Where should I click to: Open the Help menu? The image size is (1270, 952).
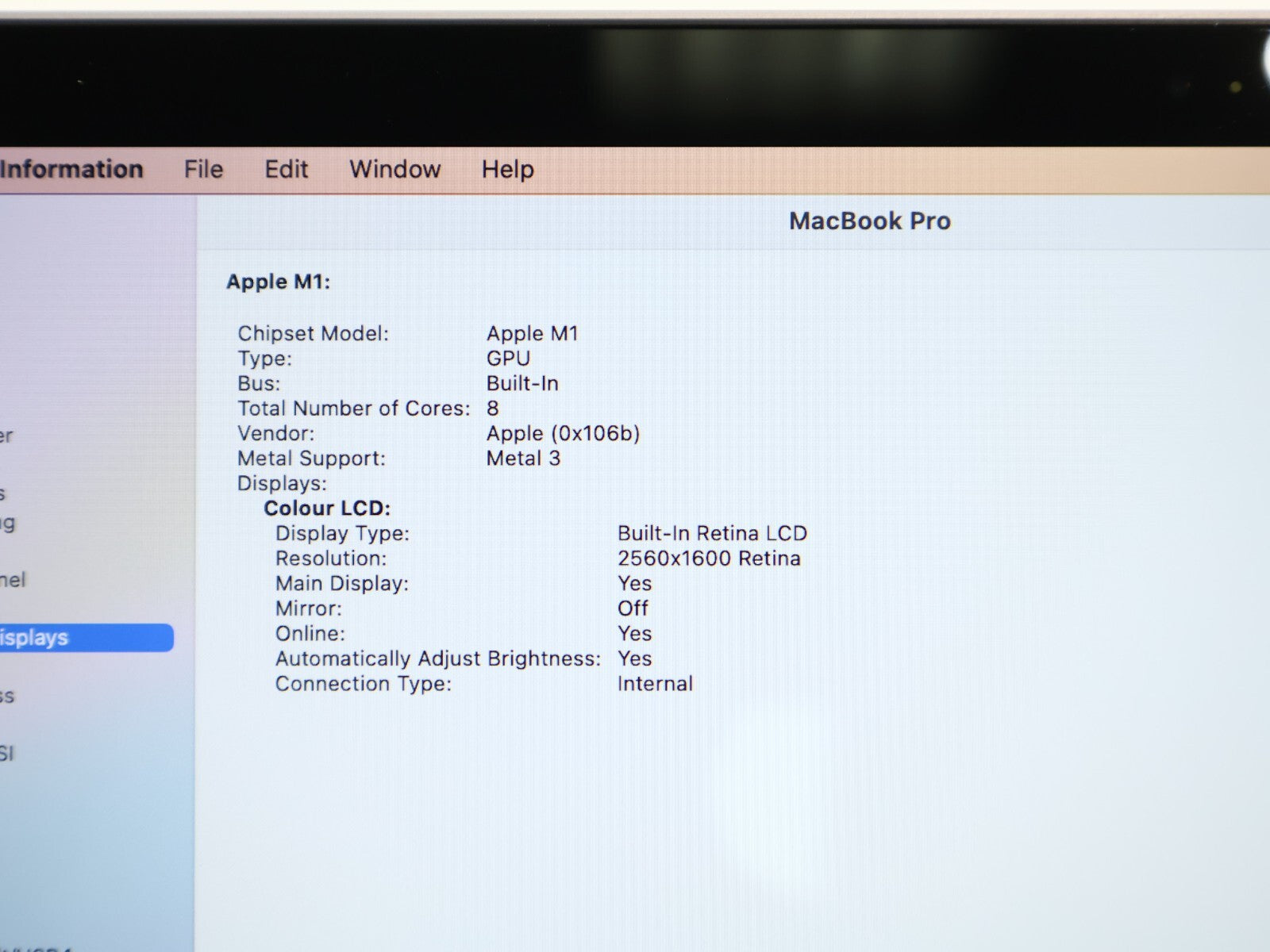(507, 170)
